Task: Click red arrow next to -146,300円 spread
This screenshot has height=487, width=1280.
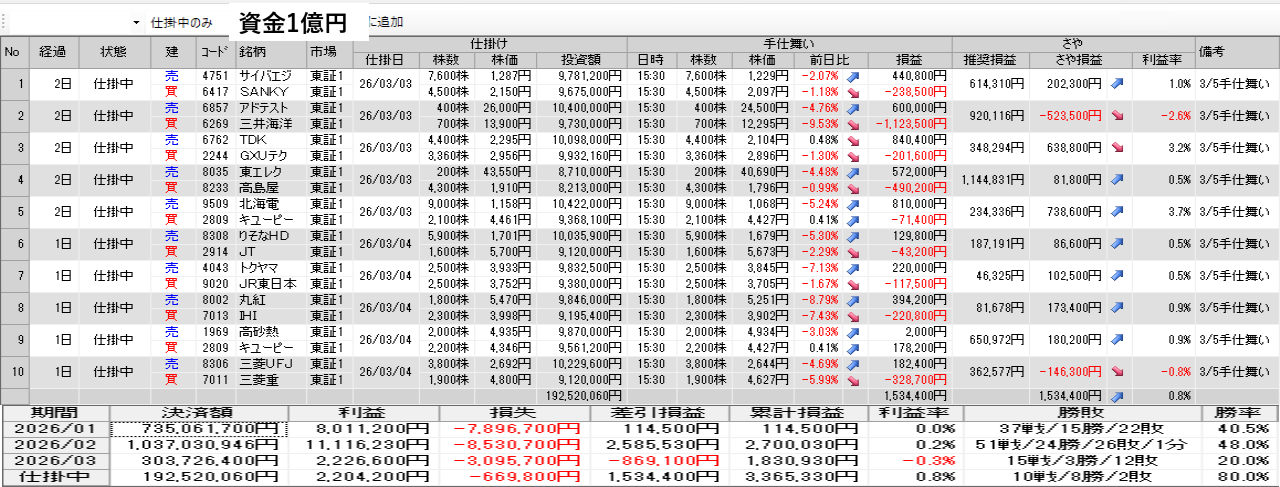Action: [x=1117, y=372]
